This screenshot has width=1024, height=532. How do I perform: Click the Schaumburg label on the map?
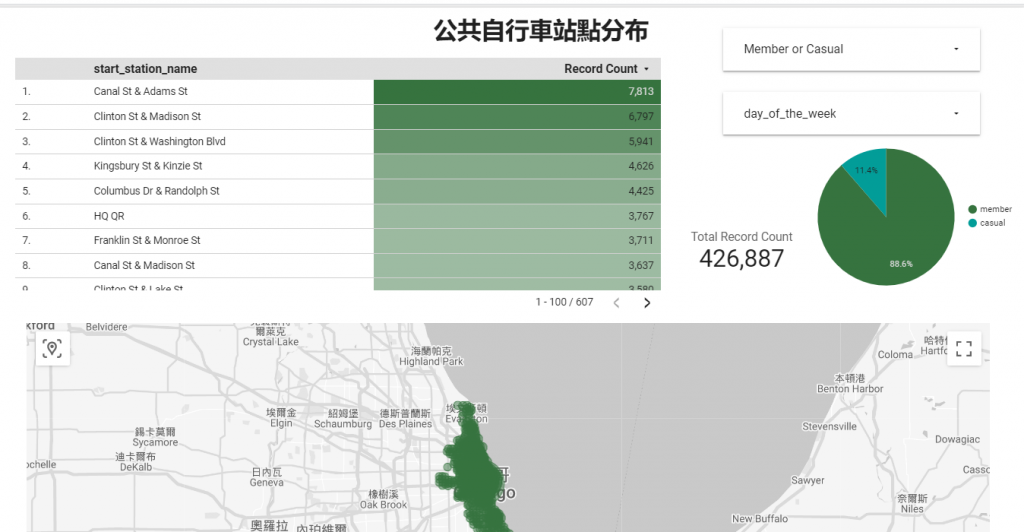pyautogui.click(x=343, y=424)
